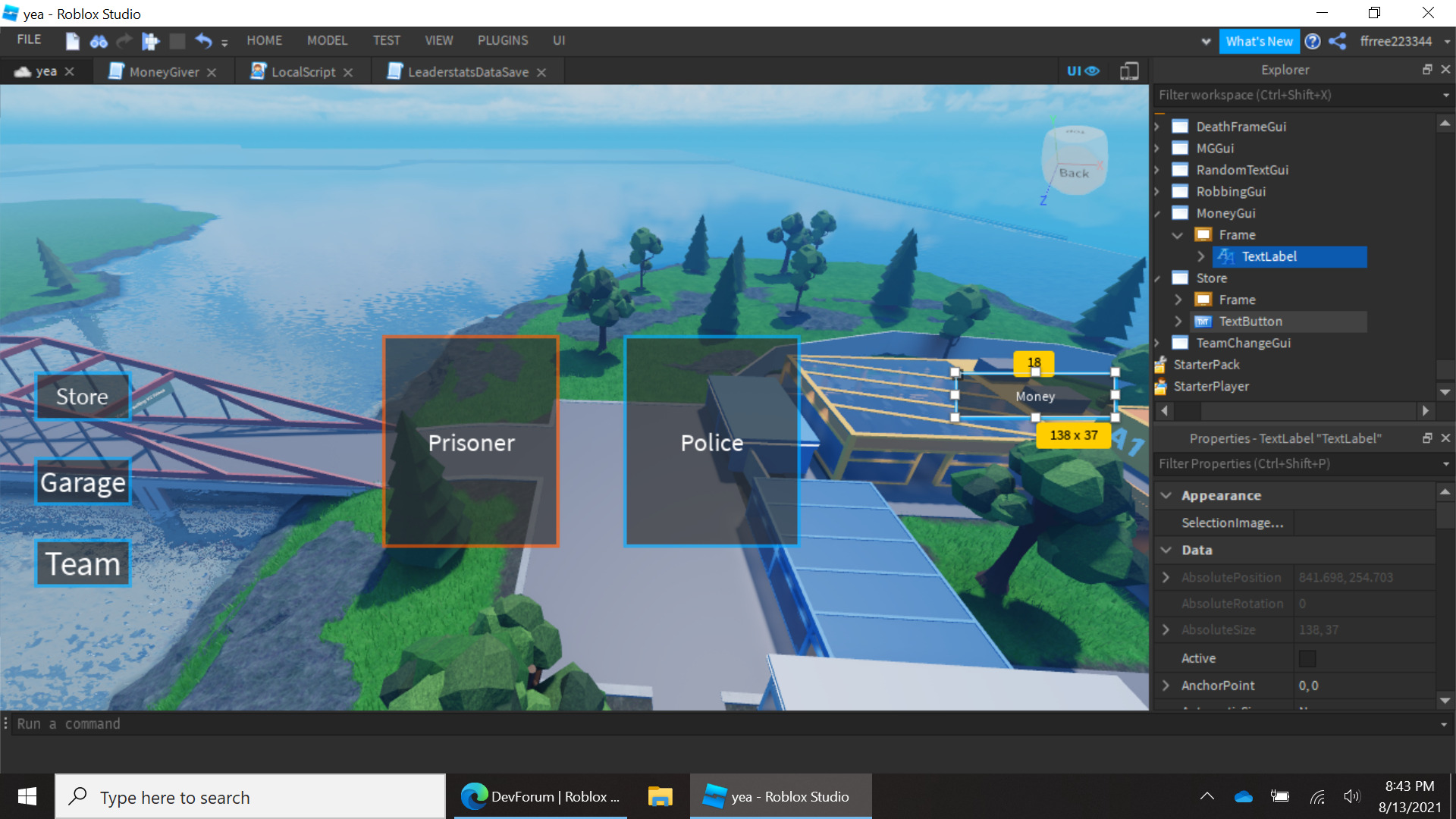This screenshot has width=1456, height=819.
Task: Expand the DeathFrameGui tree item
Action: (x=1157, y=127)
